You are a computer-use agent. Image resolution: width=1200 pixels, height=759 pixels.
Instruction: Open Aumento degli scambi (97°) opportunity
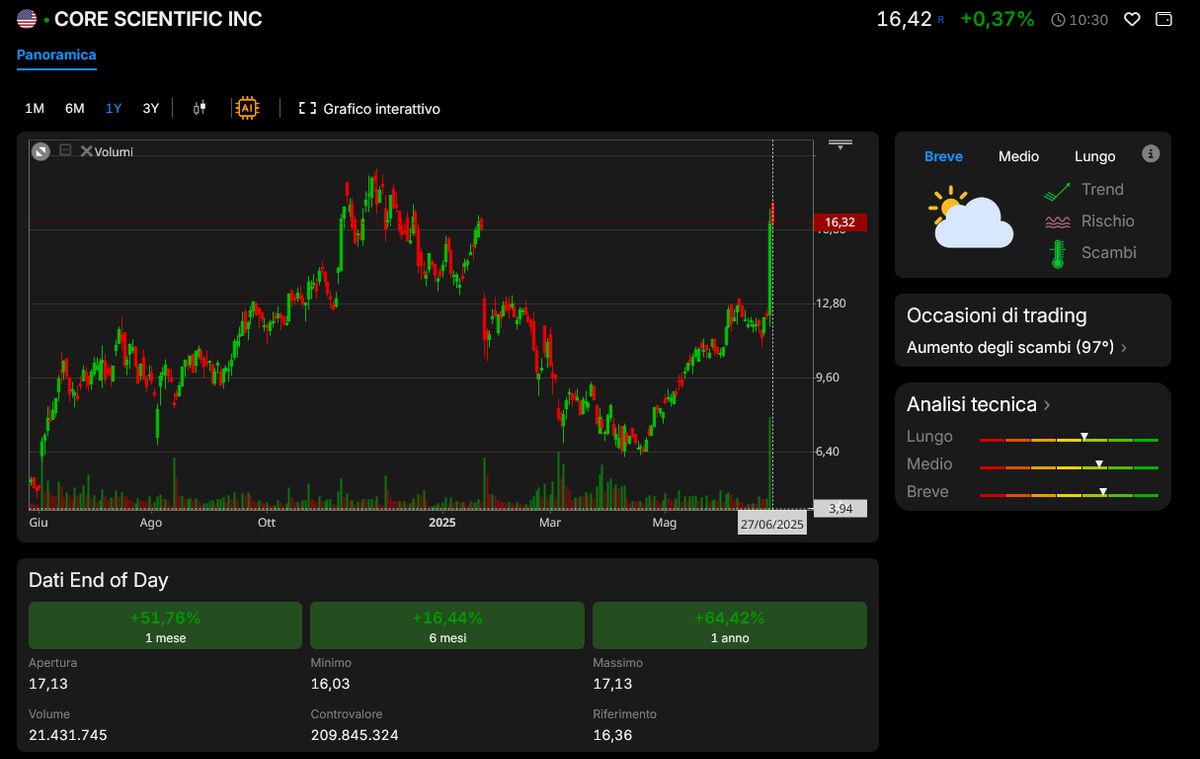pyautogui.click(x=1018, y=347)
